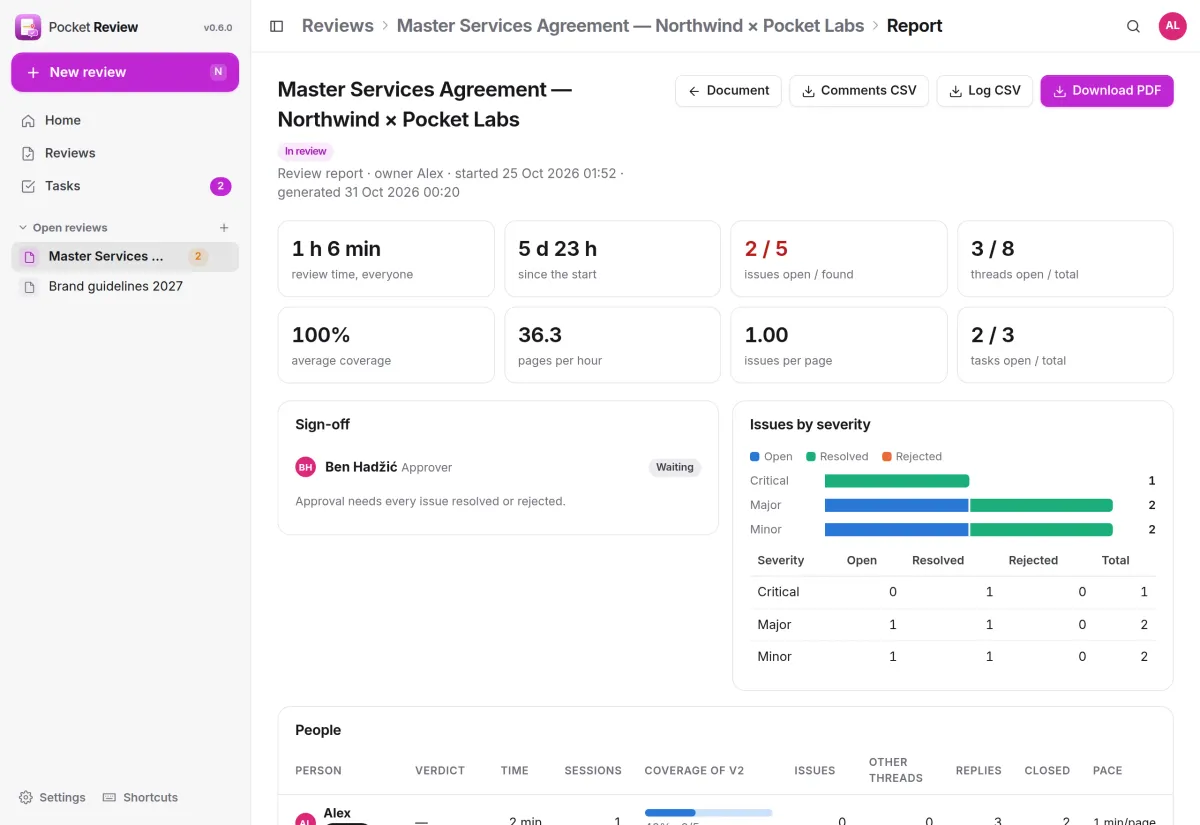
Task: Click the Resolved column header
Action: click(938, 560)
